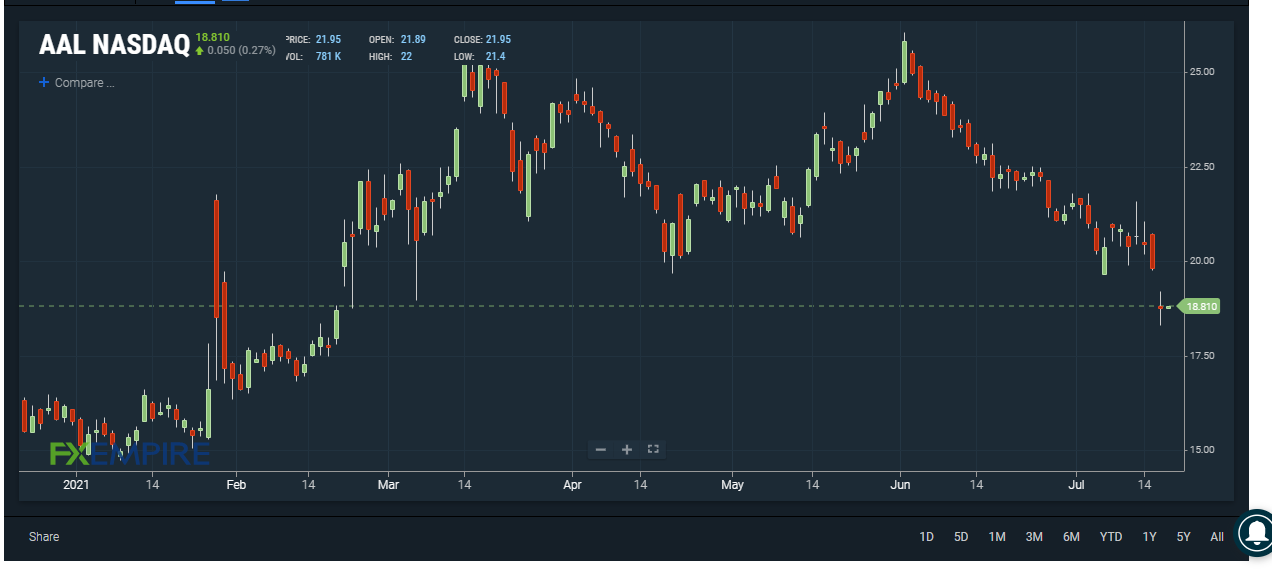This screenshot has height=574, width=1272.
Task: Add a symbol via Compare ...
Action: coord(84,83)
